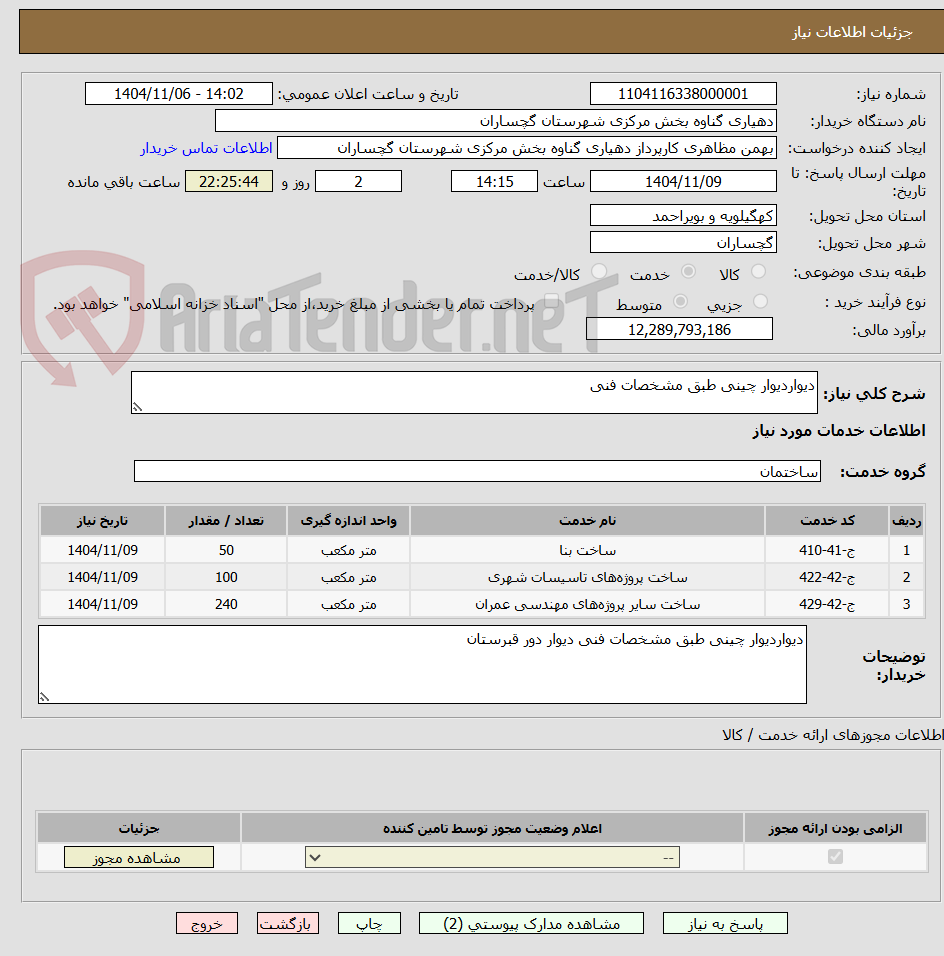Click the ردیف column header
This screenshot has height=956, width=944.
(x=906, y=521)
